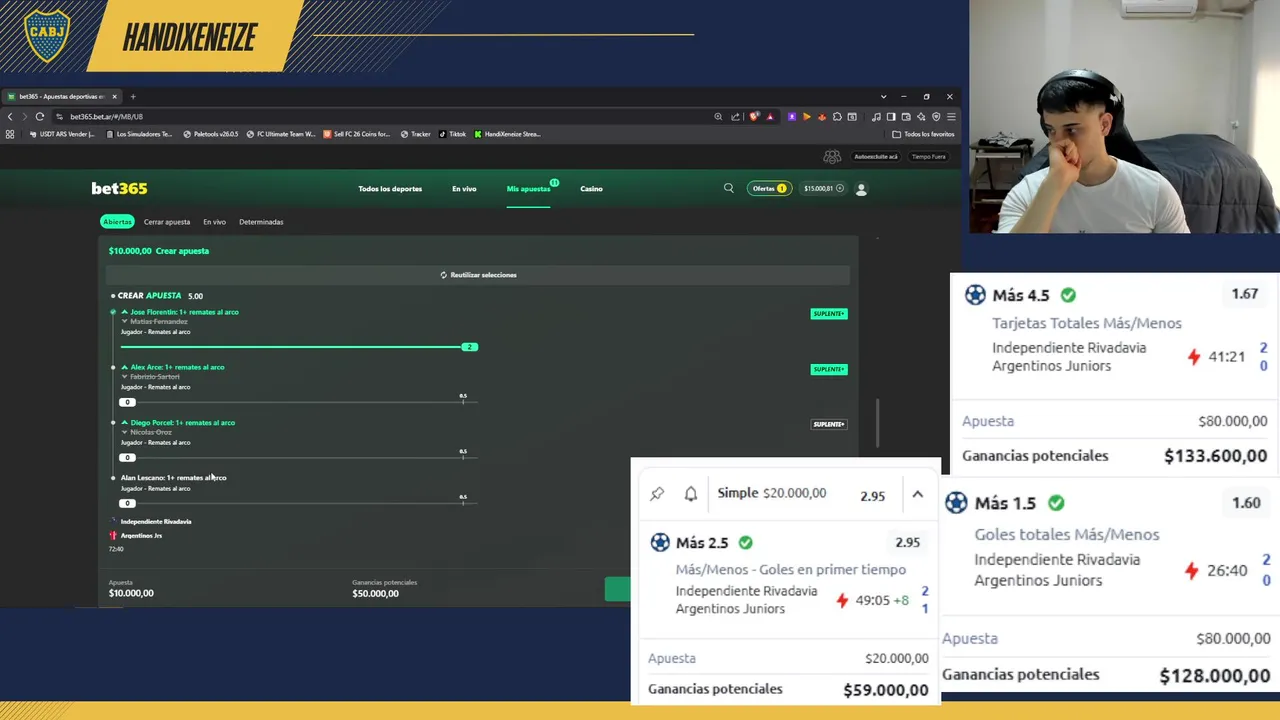Click the balance refresh icon next to $15.000,81

pos(840,188)
